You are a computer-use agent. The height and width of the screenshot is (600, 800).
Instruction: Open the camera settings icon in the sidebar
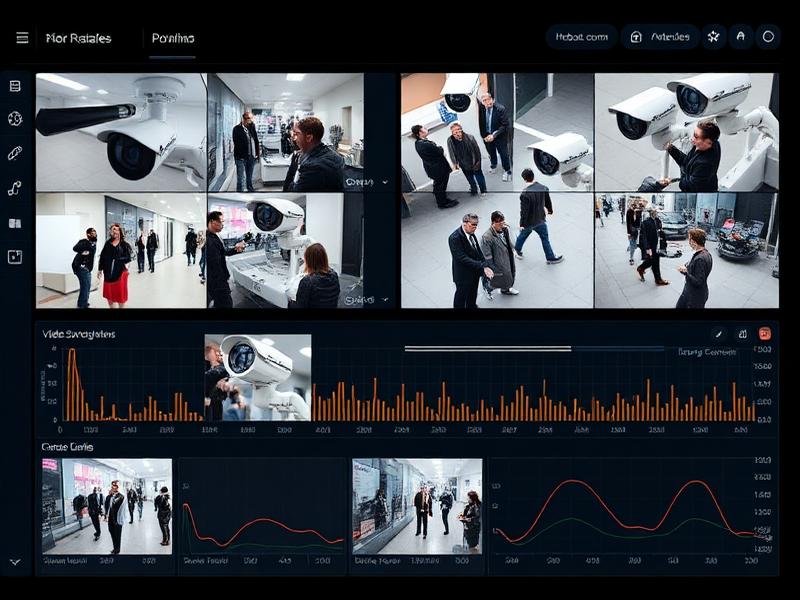(x=14, y=120)
